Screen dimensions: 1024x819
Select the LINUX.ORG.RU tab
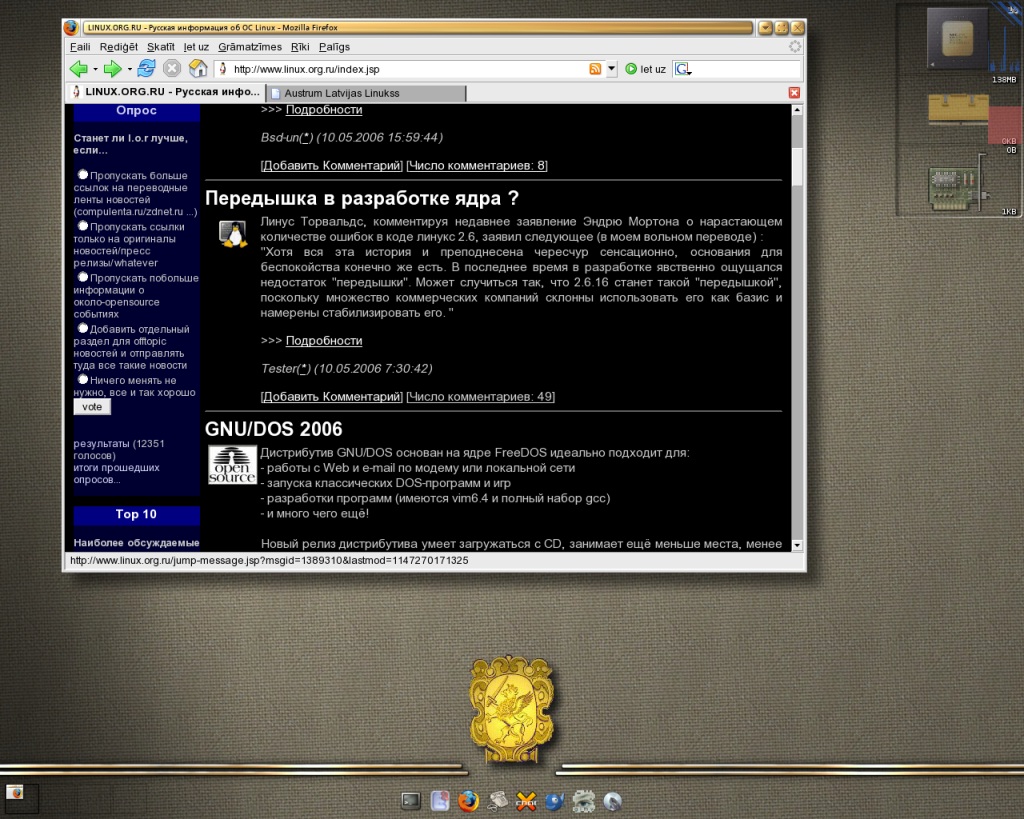click(x=166, y=92)
